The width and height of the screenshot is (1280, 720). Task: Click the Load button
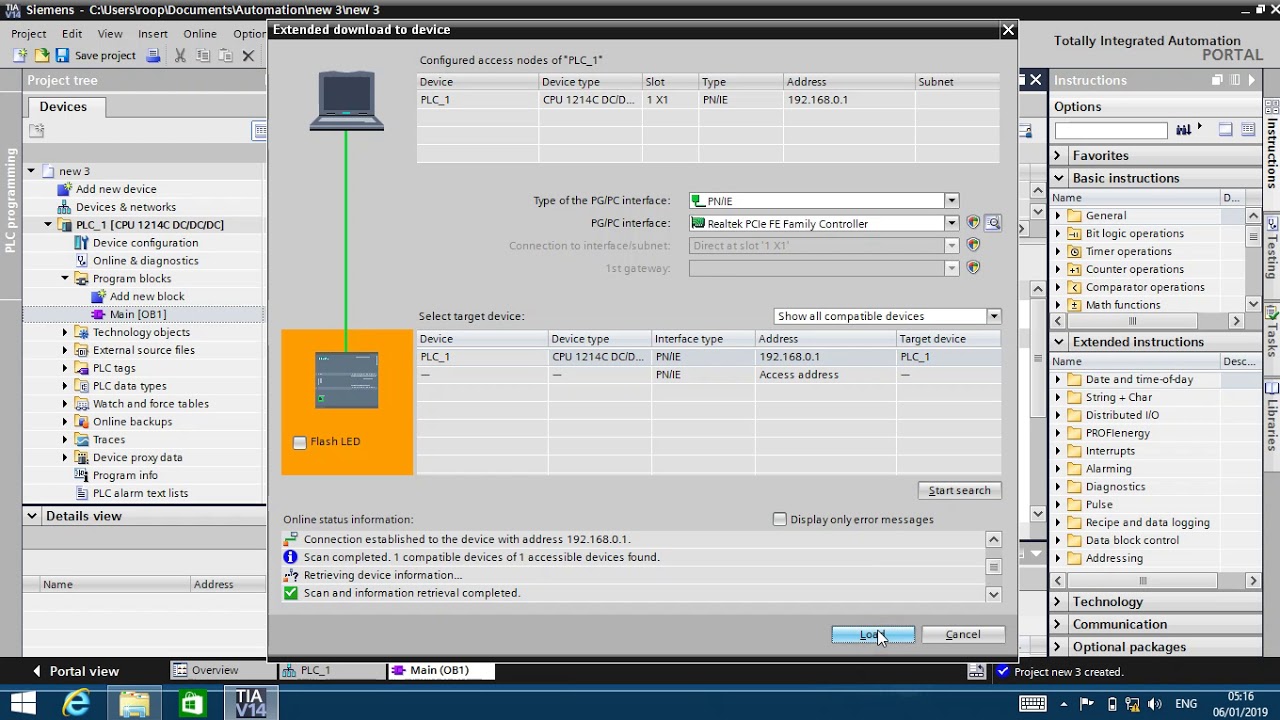tap(873, 634)
